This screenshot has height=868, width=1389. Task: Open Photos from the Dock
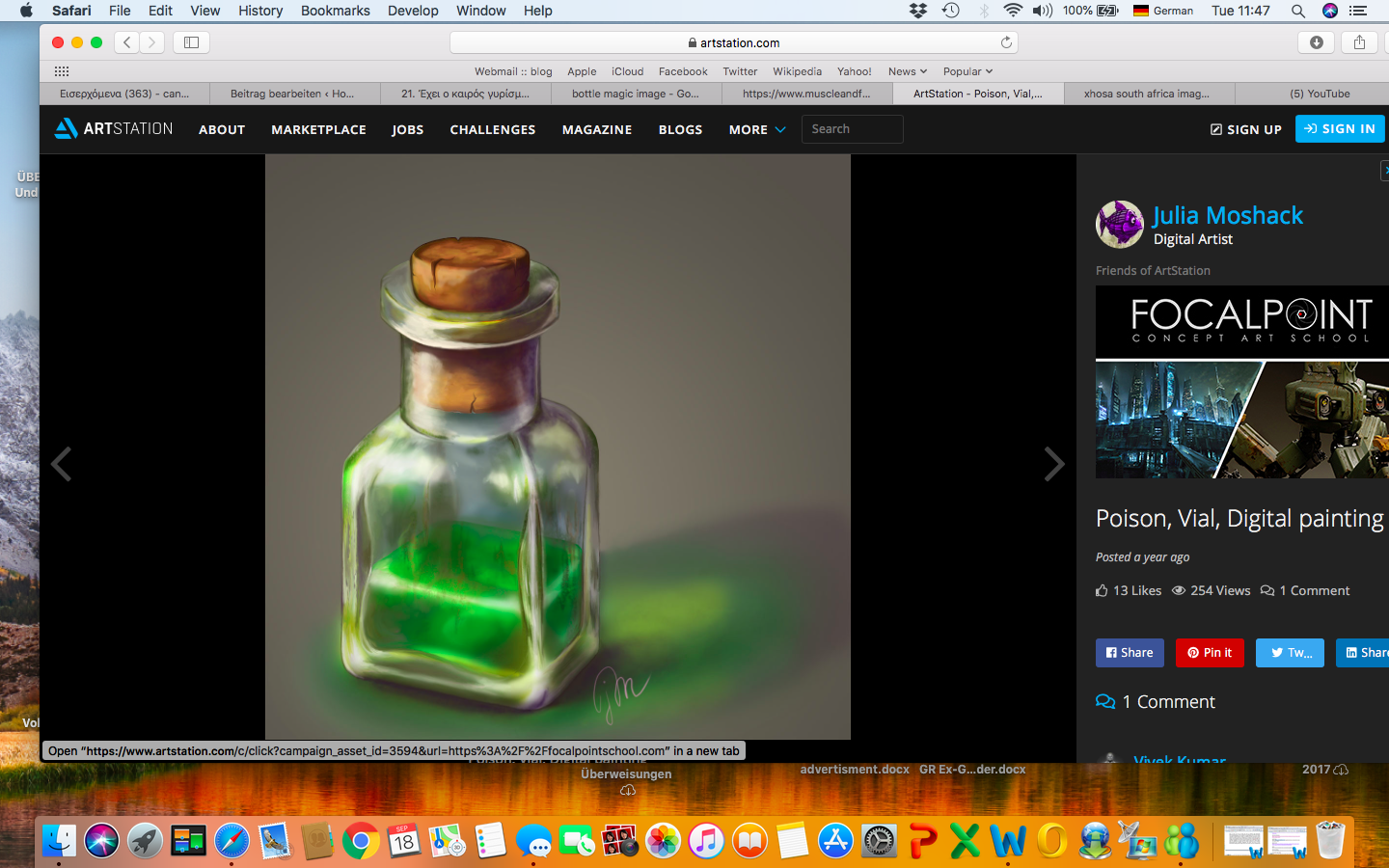click(663, 841)
